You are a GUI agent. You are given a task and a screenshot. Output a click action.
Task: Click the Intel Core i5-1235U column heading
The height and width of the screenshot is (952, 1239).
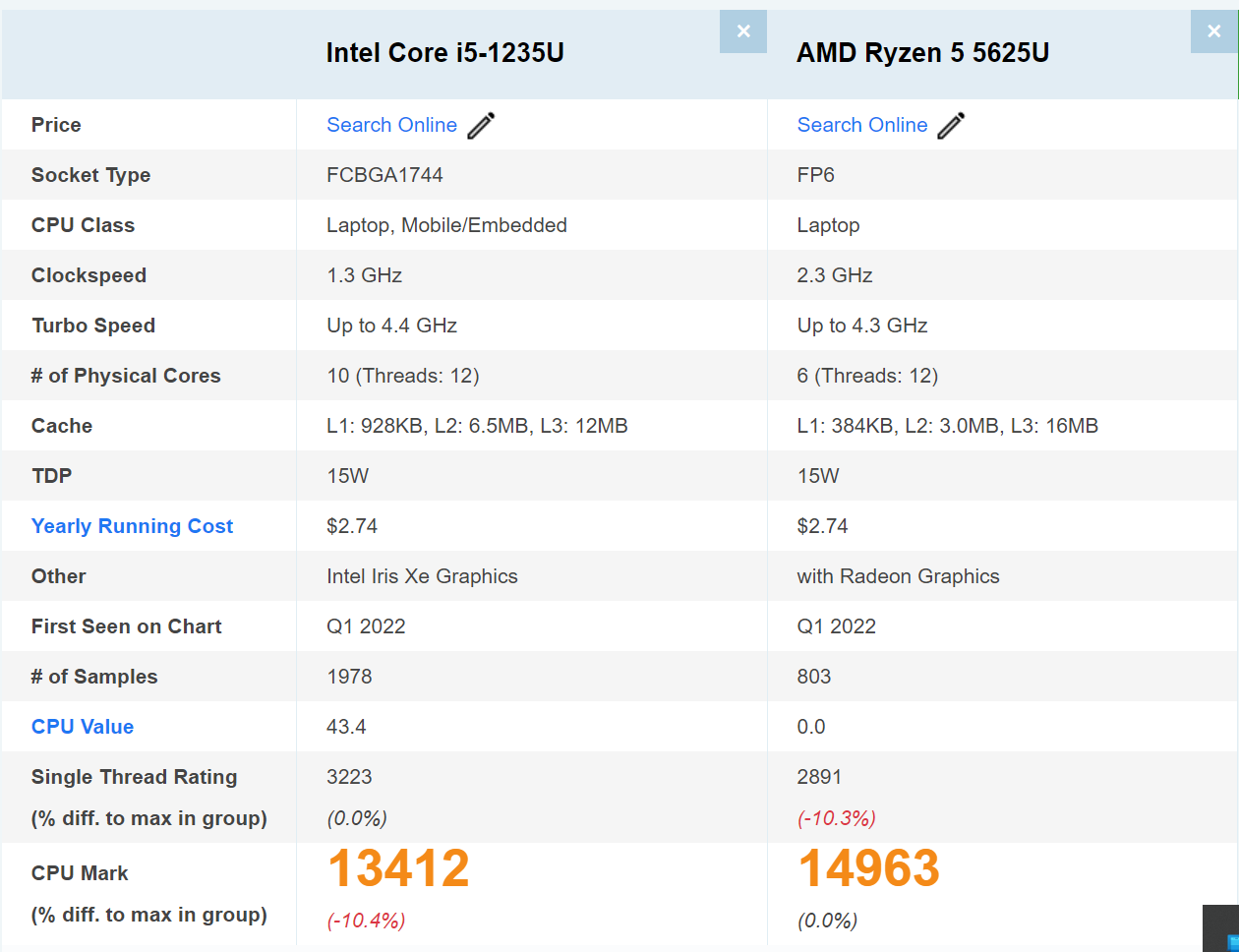444,52
